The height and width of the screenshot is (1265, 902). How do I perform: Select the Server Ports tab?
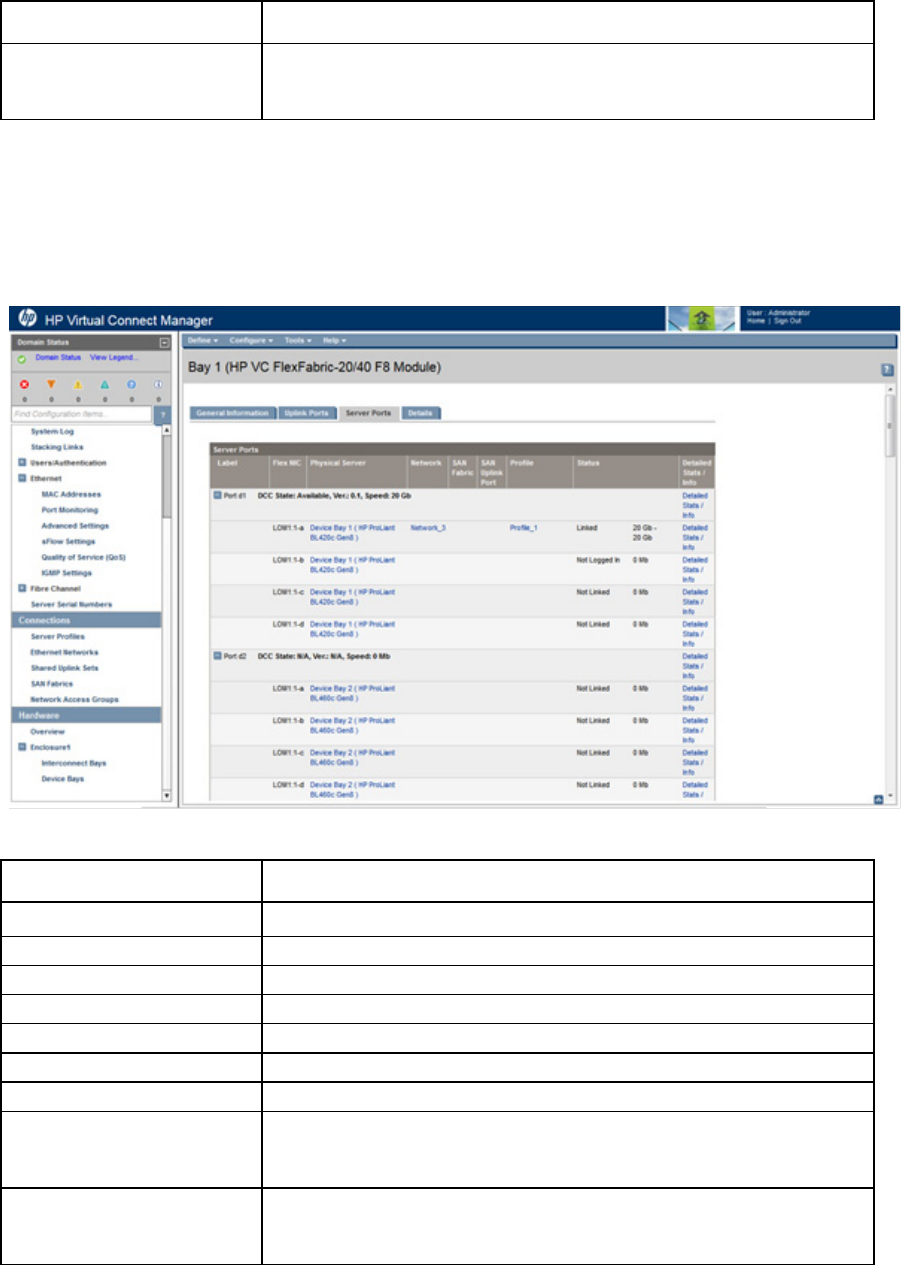[368, 412]
